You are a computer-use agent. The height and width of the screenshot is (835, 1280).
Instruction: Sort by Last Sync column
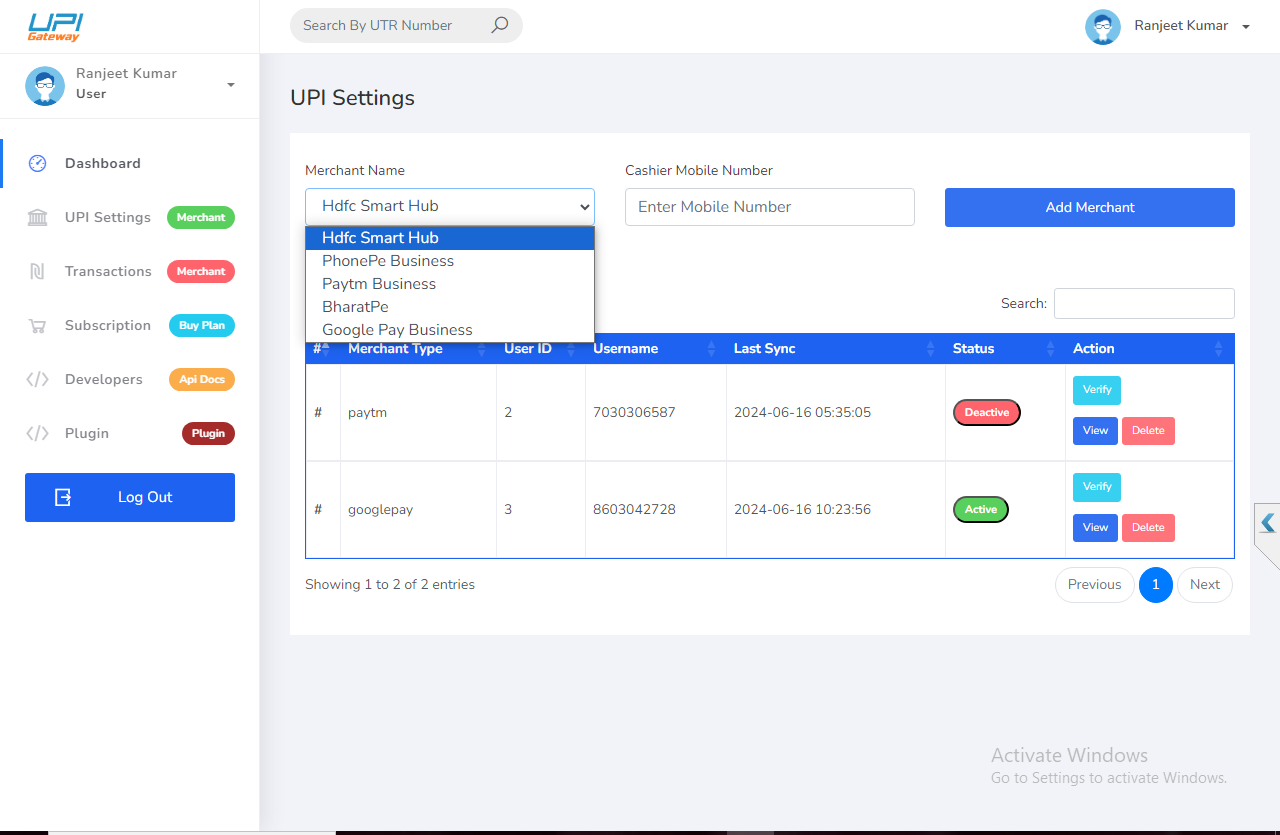pyautogui.click(x=836, y=348)
